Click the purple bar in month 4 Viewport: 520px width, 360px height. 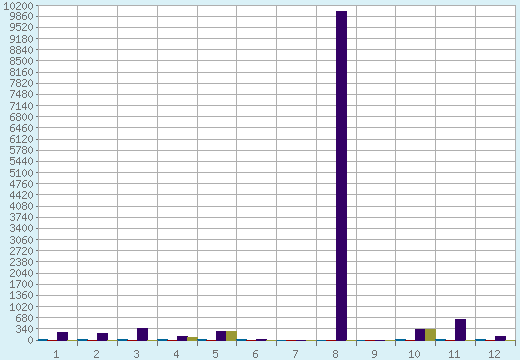[182, 338]
